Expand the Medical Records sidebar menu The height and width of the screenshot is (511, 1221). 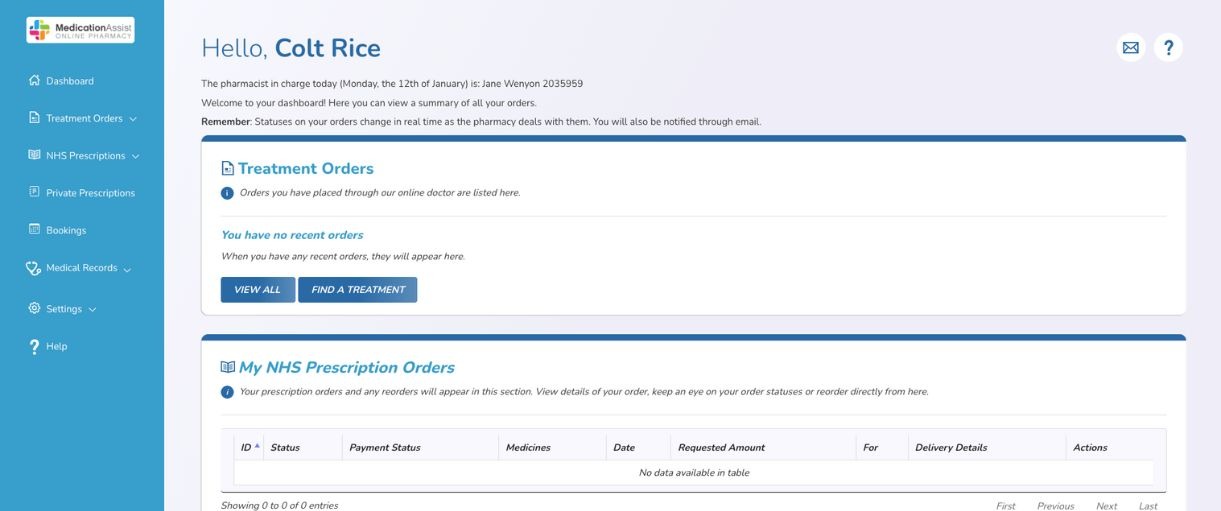coord(127,268)
